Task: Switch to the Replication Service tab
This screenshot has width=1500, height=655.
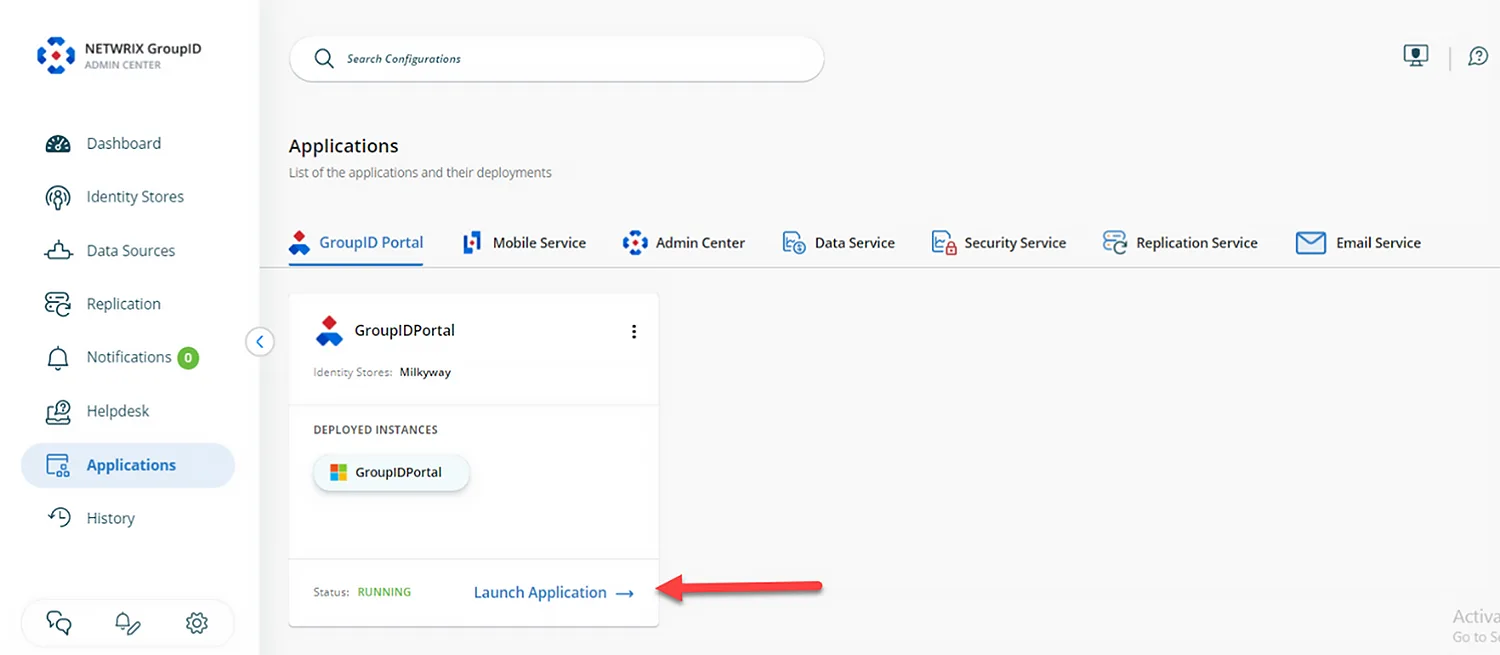Action: tap(1180, 243)
